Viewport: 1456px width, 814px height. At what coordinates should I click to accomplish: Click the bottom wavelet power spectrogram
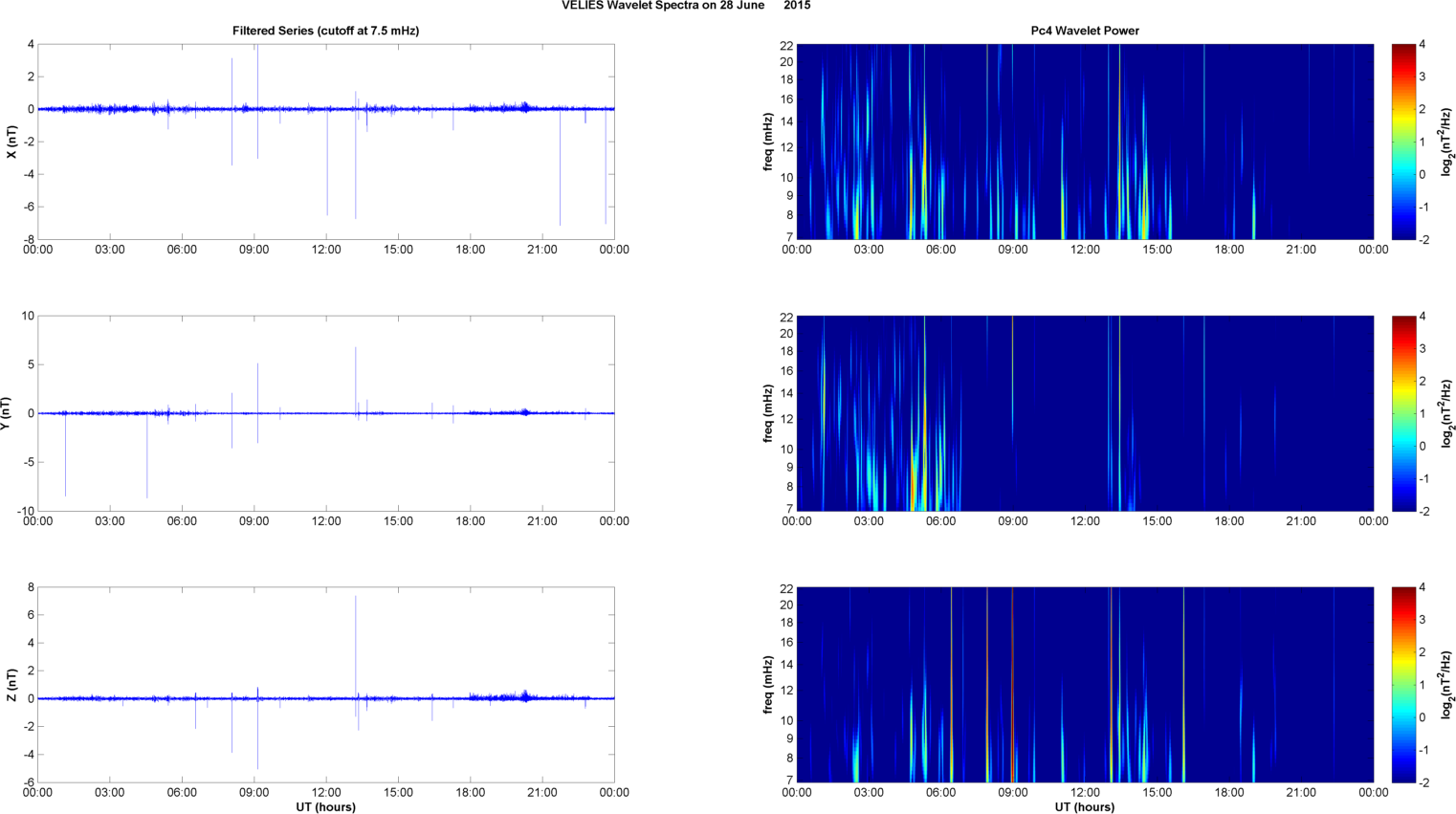tap(1084, 685)
